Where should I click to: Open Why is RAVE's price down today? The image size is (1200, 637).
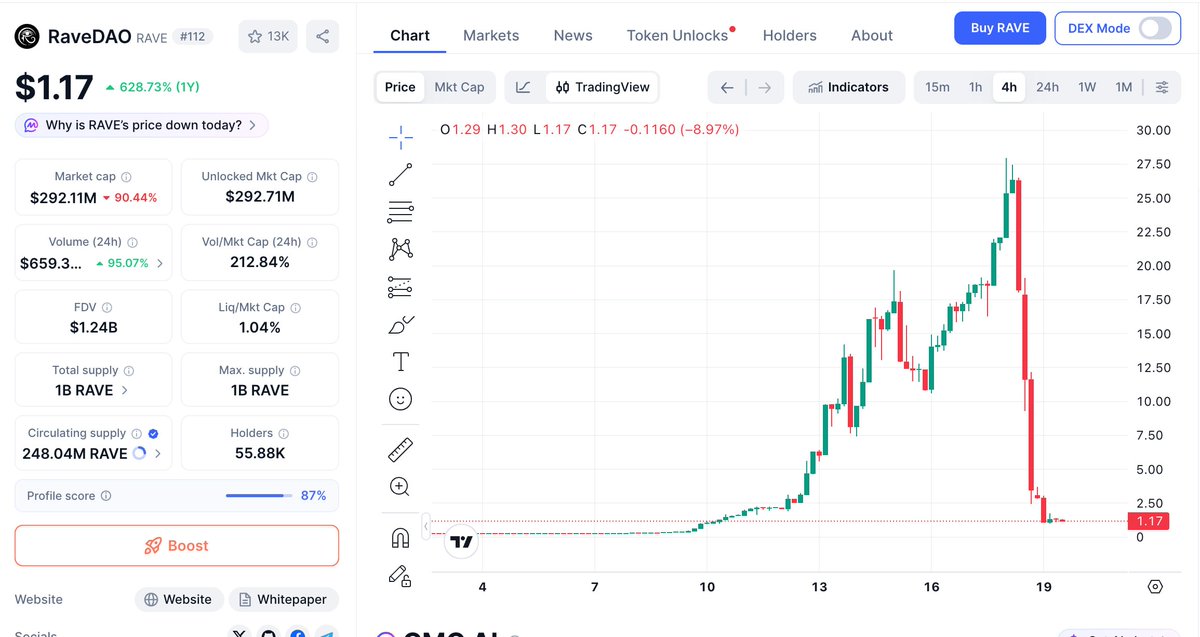click(x=141, y=125)
